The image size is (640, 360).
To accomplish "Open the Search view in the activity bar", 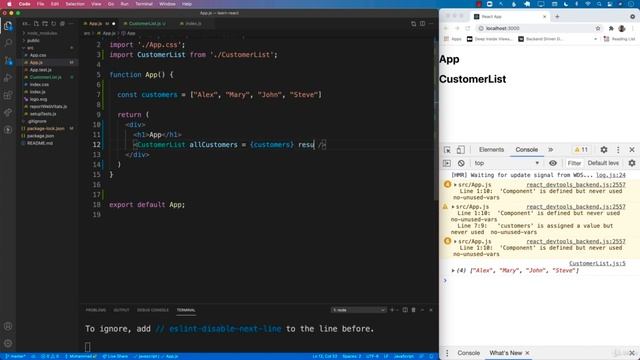I will pos(8,43).
